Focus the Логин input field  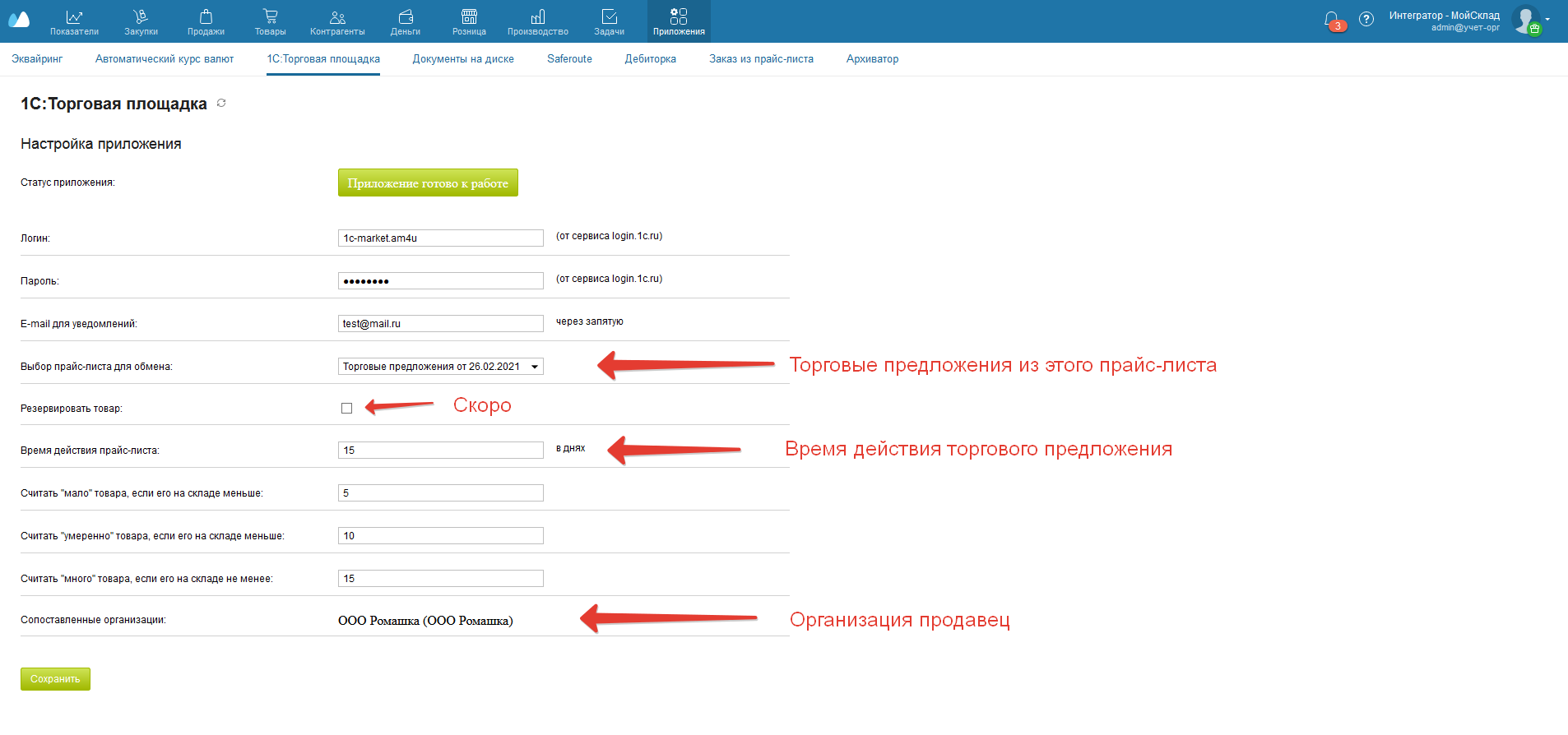[441, 238]
